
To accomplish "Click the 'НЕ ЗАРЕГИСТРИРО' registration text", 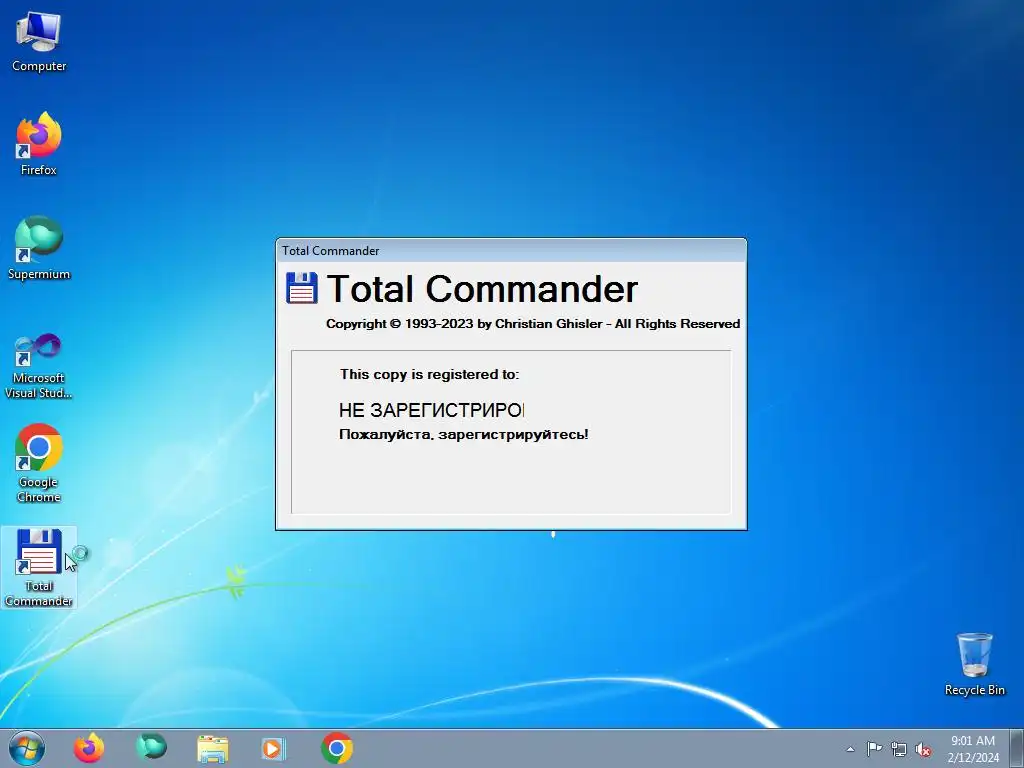I will tap(431, 410).
